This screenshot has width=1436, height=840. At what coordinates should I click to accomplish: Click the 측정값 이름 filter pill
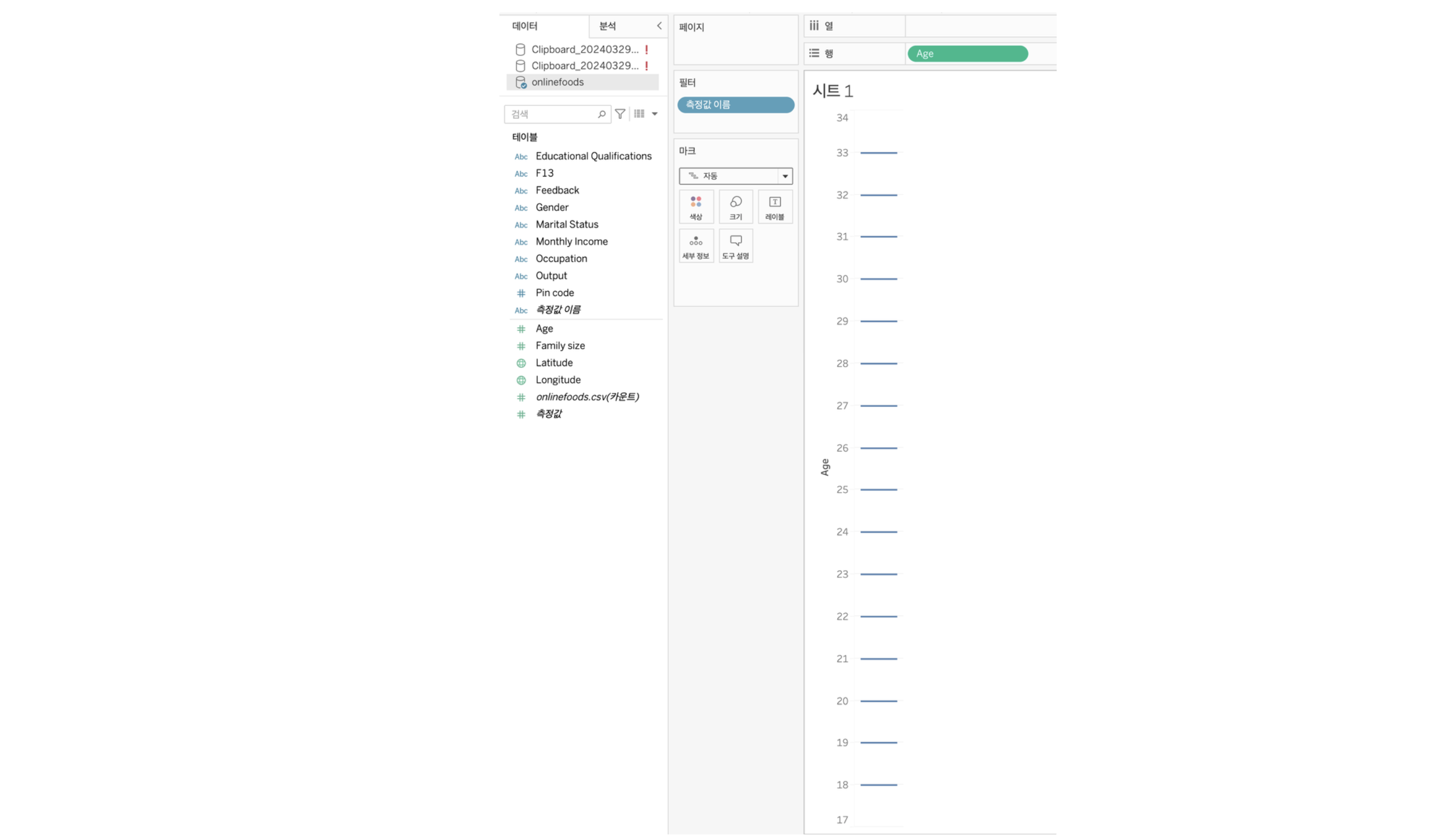736,104
